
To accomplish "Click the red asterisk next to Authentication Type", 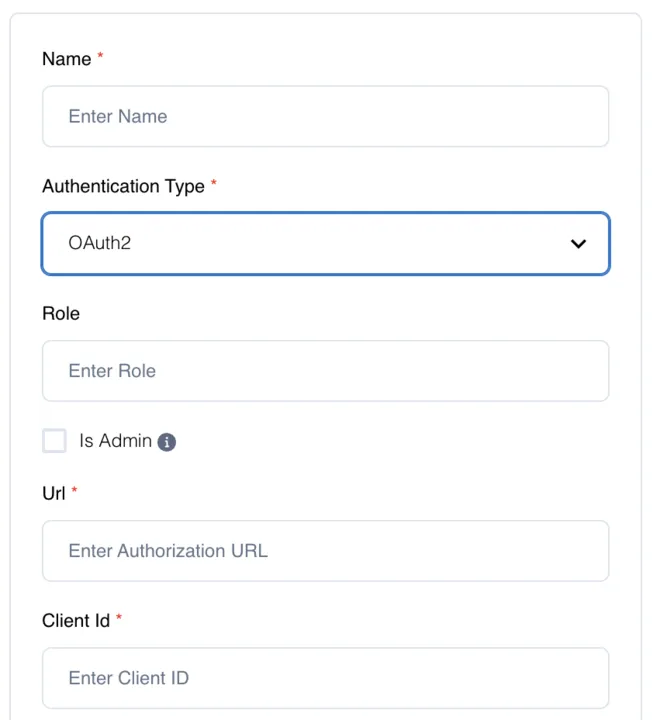I will tap(214, 183).
